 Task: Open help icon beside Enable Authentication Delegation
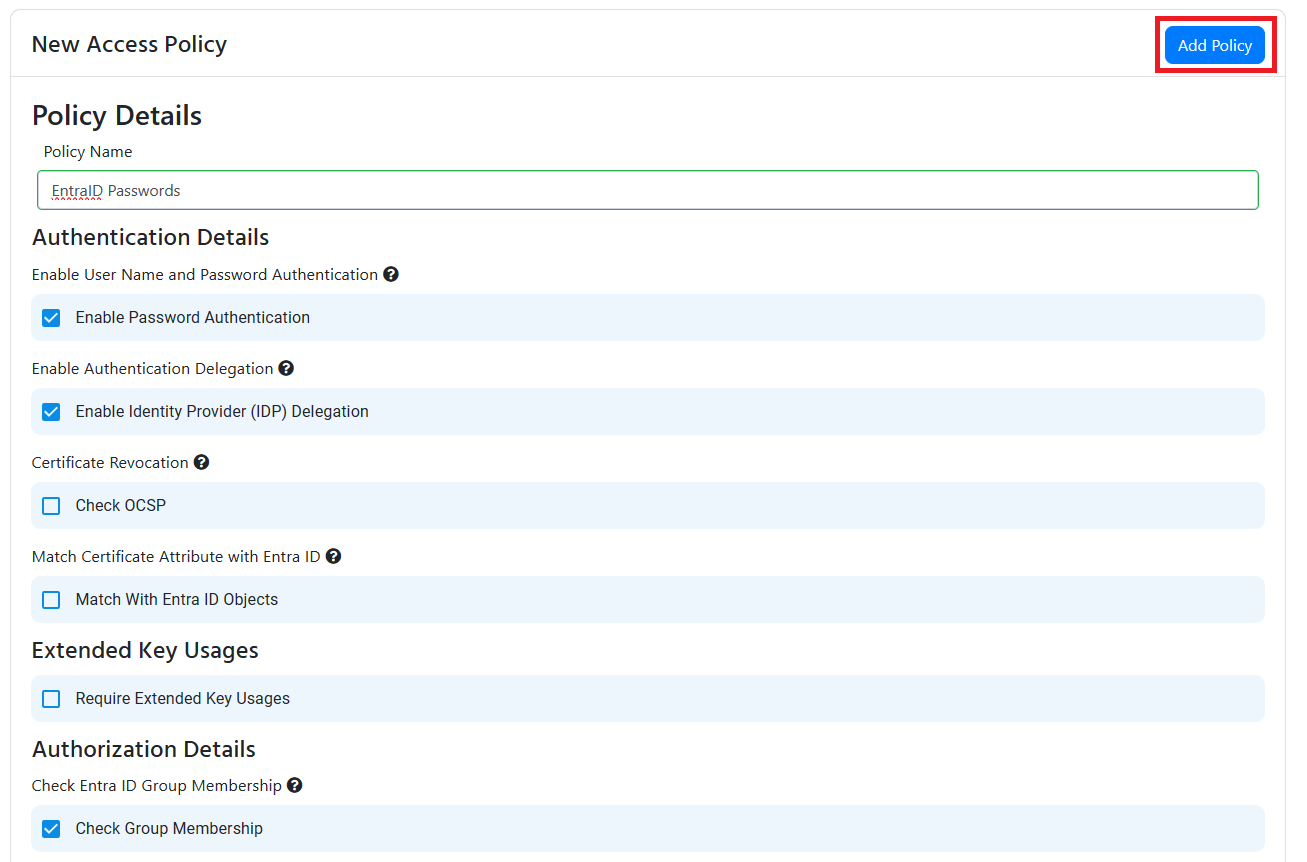286,368
